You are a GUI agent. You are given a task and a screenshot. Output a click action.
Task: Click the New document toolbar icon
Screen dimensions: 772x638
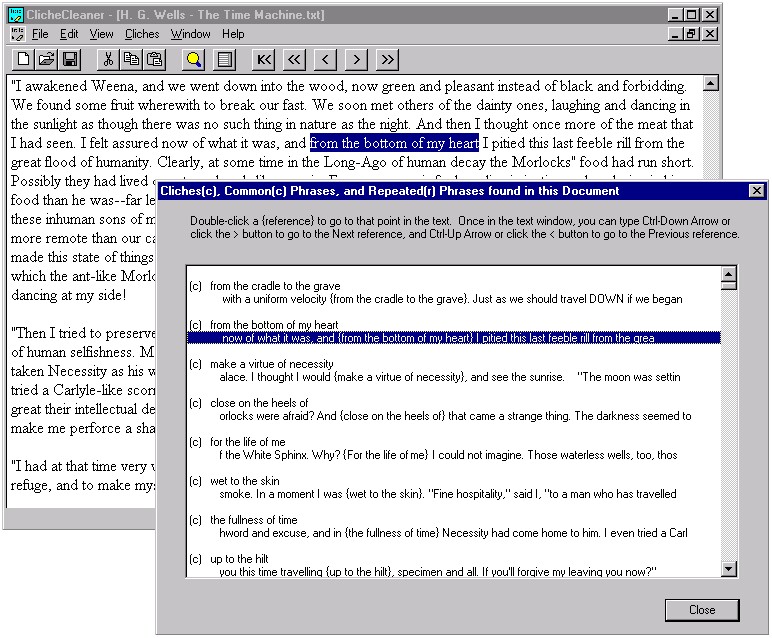pyautogui.click(x=23, y=60)
